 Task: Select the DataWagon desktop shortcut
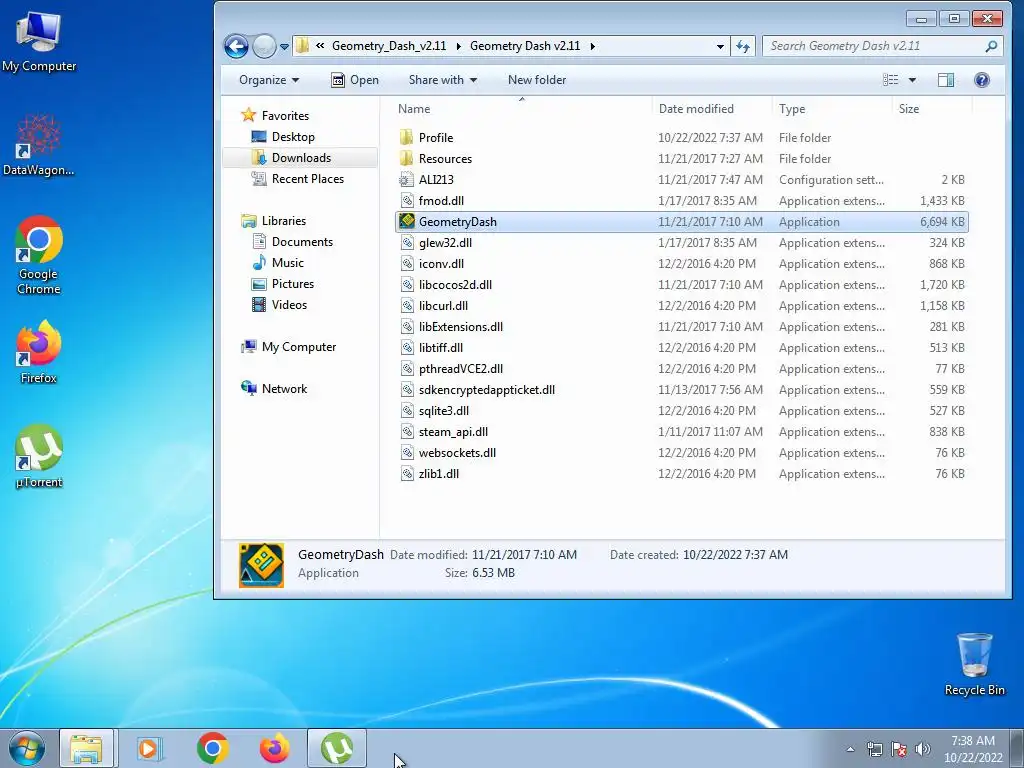tap(39, 145)
